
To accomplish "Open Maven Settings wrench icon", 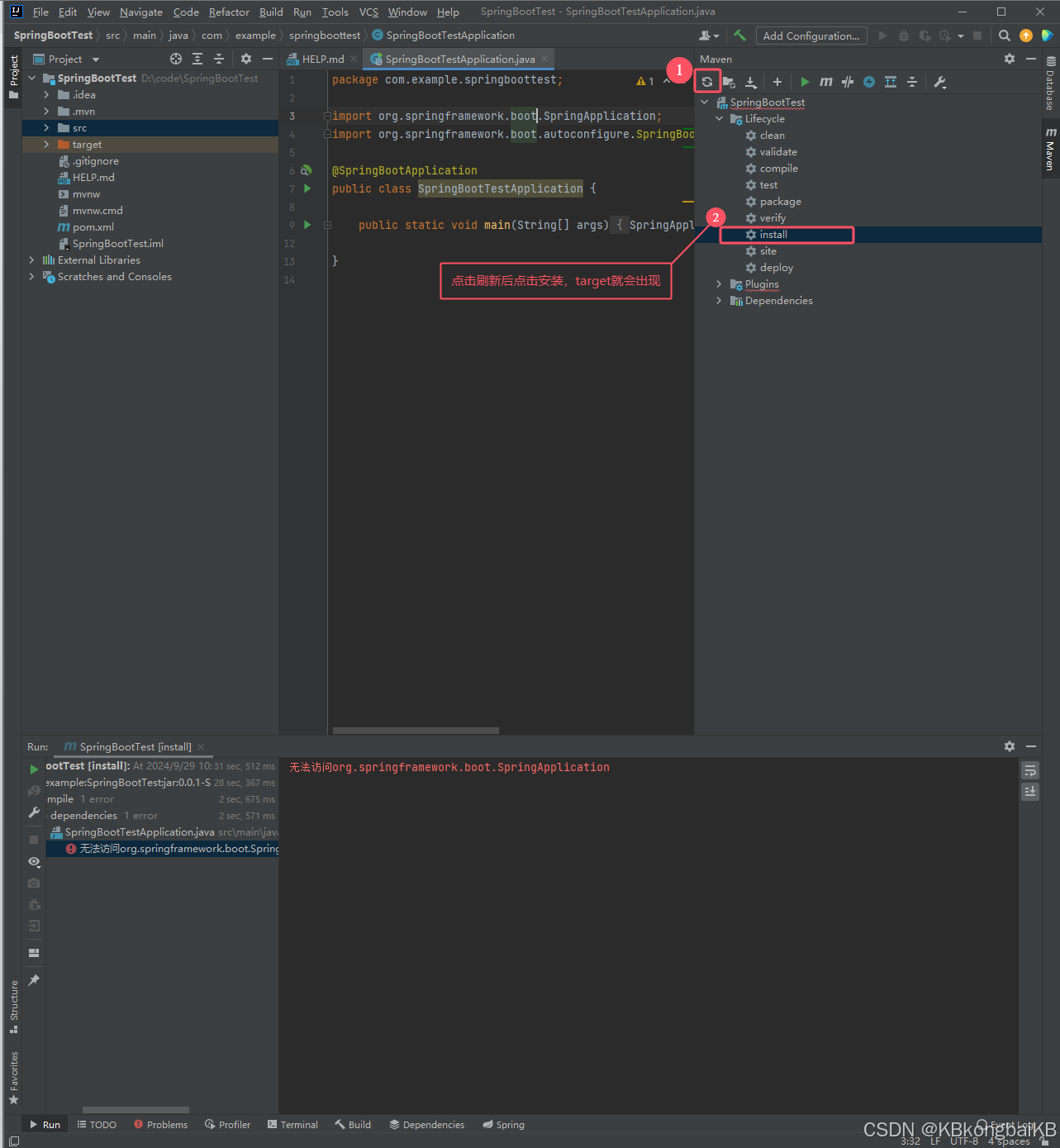I will click(x=940, y=82).
